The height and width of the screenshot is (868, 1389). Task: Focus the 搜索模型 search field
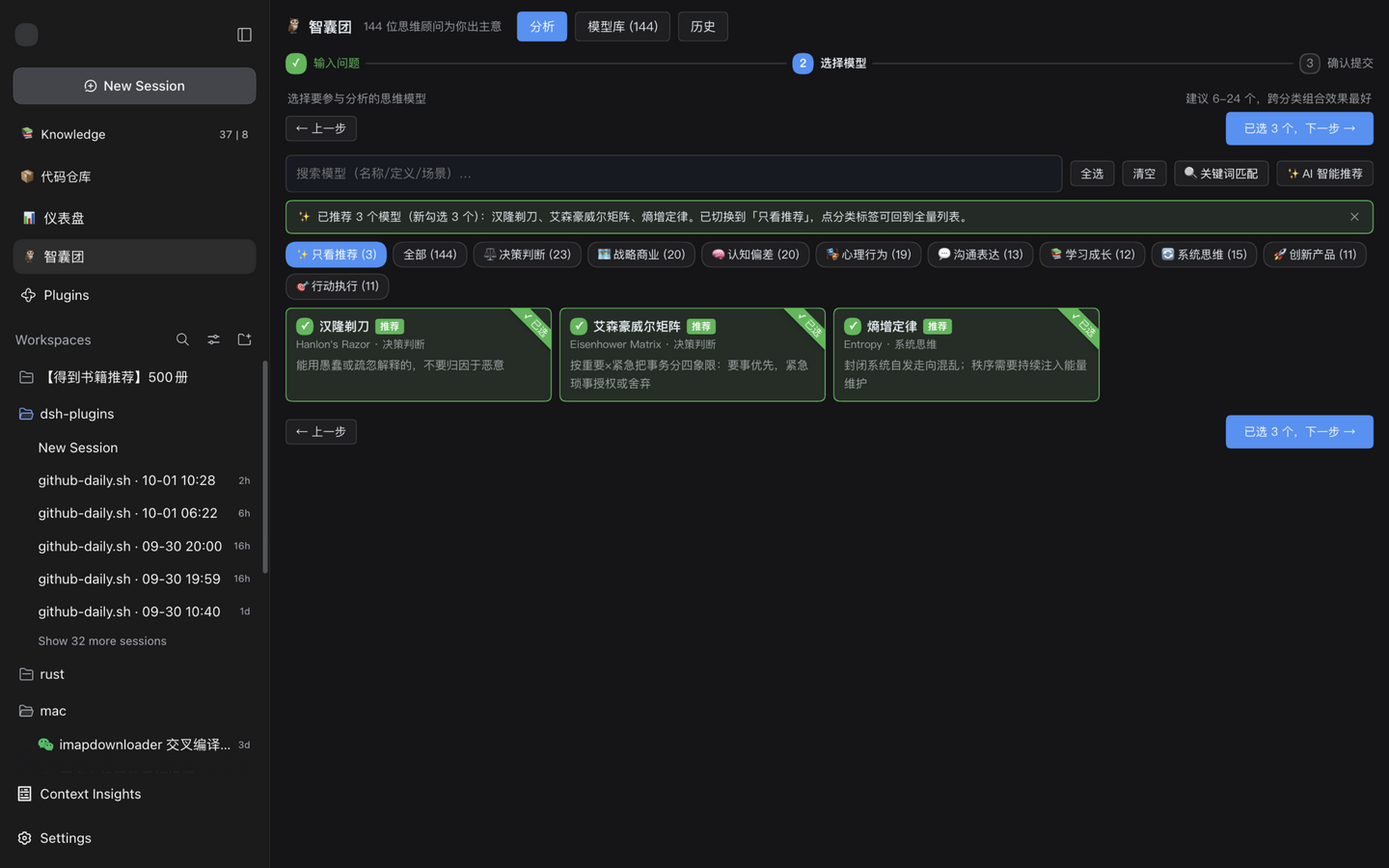(x=673, y=174)
